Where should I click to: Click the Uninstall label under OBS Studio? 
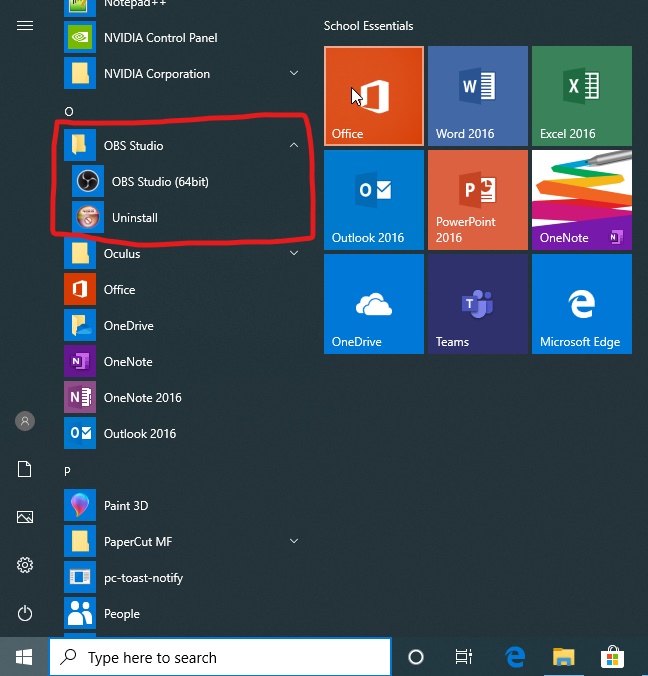coord(135,217)
